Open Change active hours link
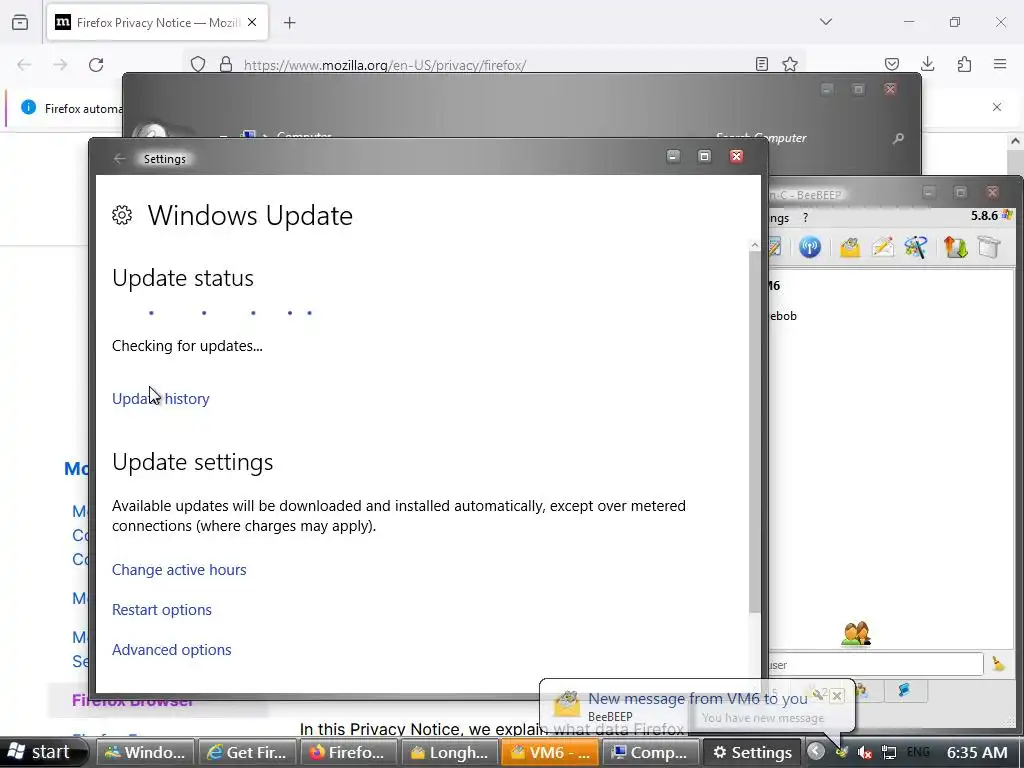Screen dimensions: 1024x768 [x=179, y=569]
